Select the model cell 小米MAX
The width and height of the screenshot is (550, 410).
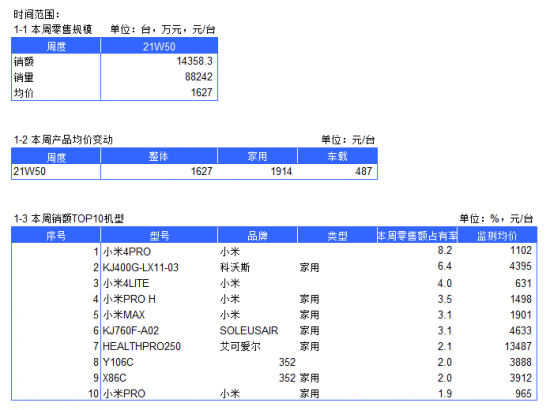[124, 315]
